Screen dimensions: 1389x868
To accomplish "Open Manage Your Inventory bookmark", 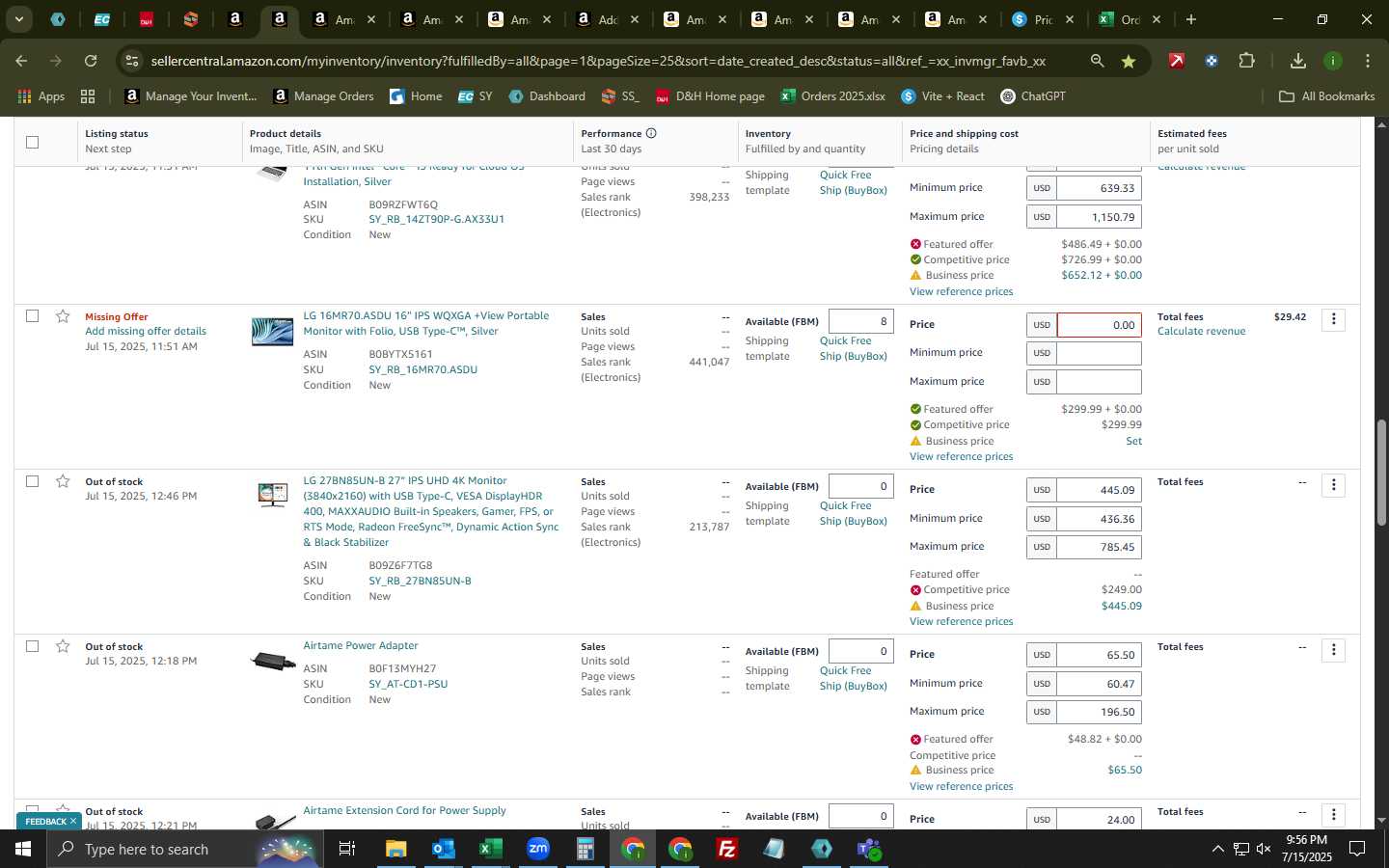I will (x=191, y=95).
